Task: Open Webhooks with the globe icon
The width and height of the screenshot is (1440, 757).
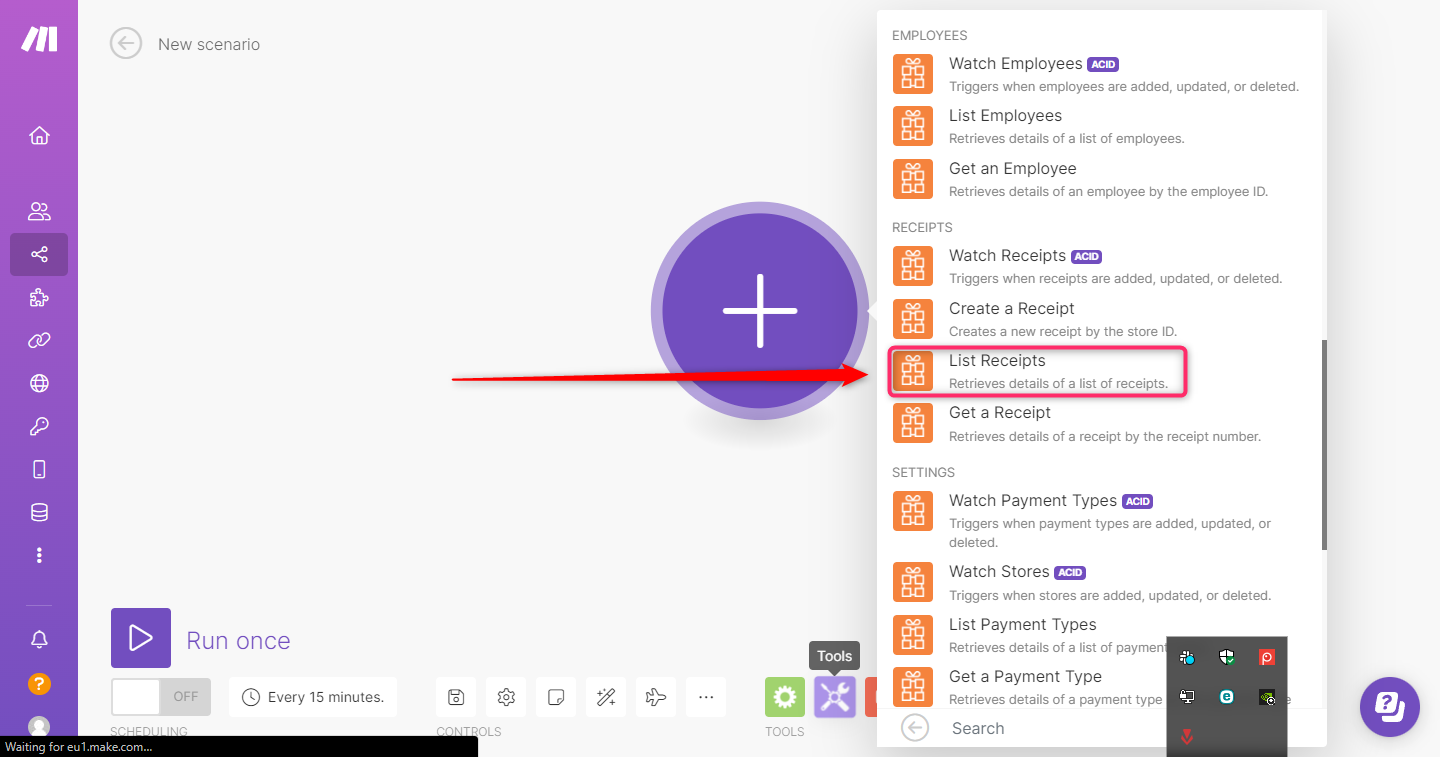Action: [39, 383]
